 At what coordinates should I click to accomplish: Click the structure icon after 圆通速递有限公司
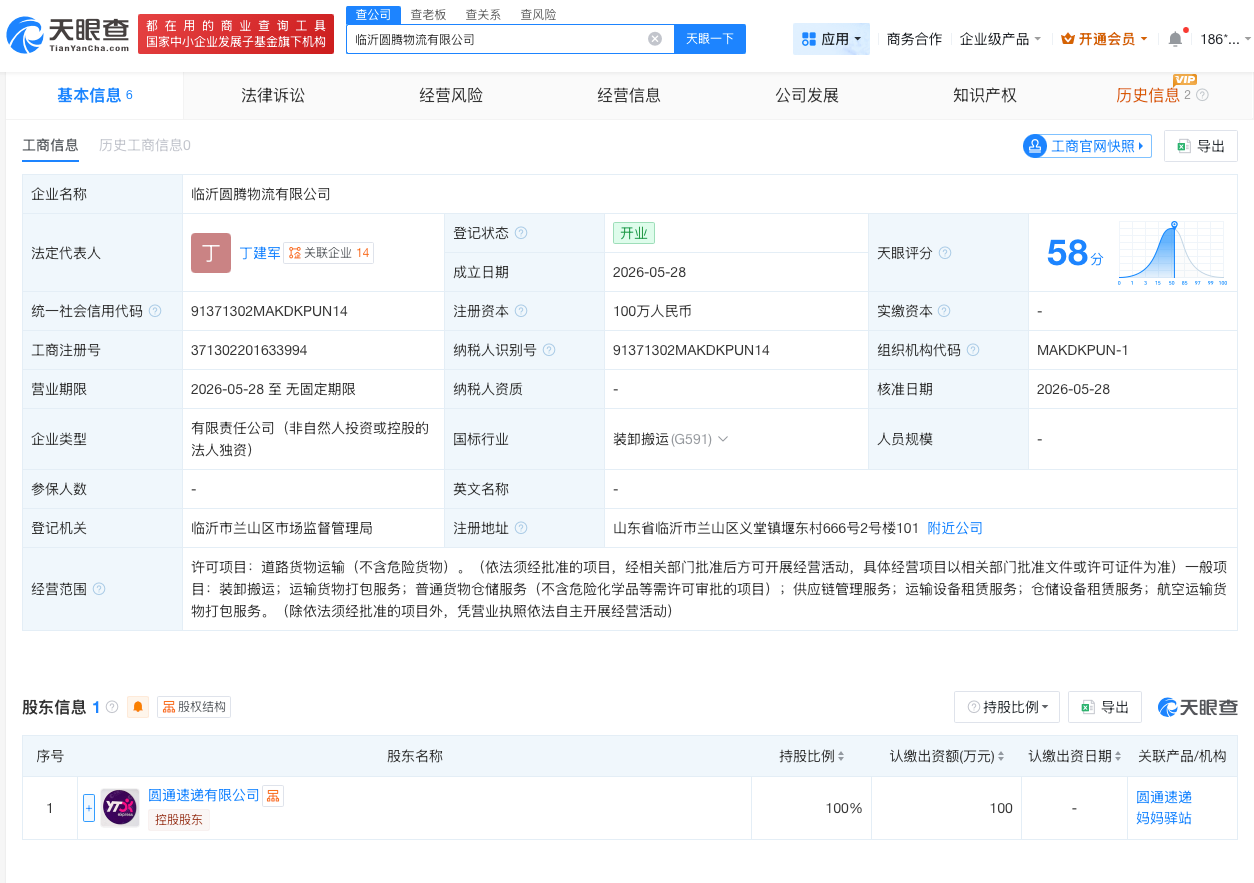point(273,796)
